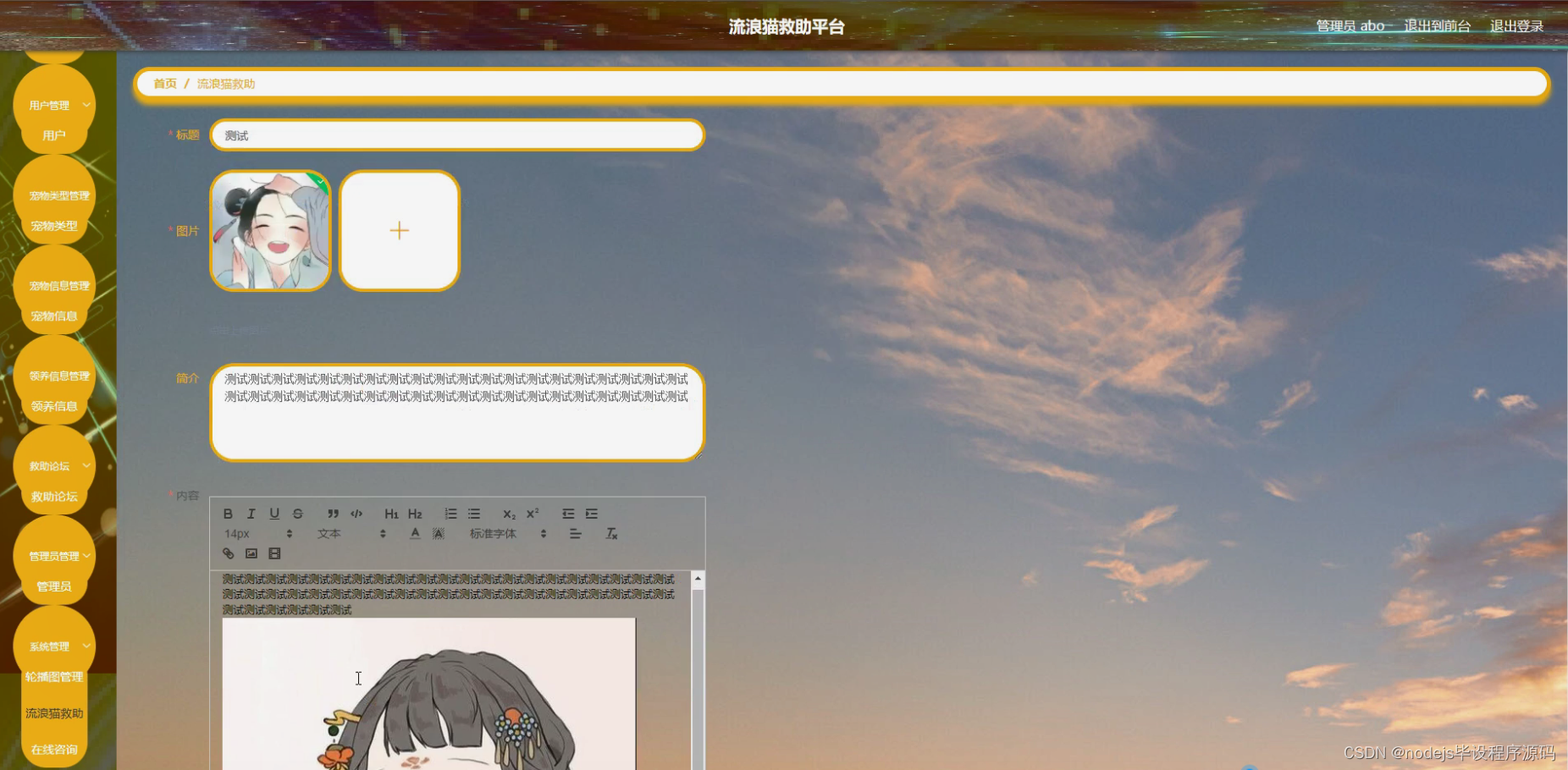Image resolution: width=1568 pixels, height=770 pixels.
Task: Increase indent in the editor
Action: 592,514
